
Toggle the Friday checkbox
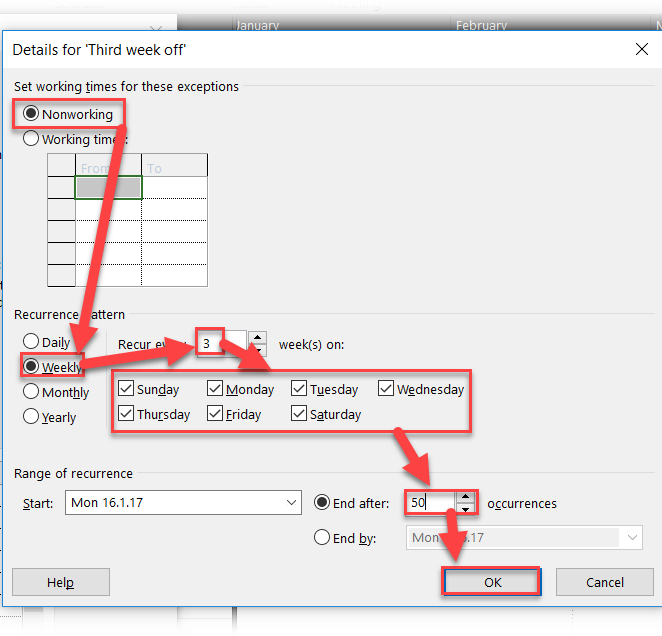(216, 414)
